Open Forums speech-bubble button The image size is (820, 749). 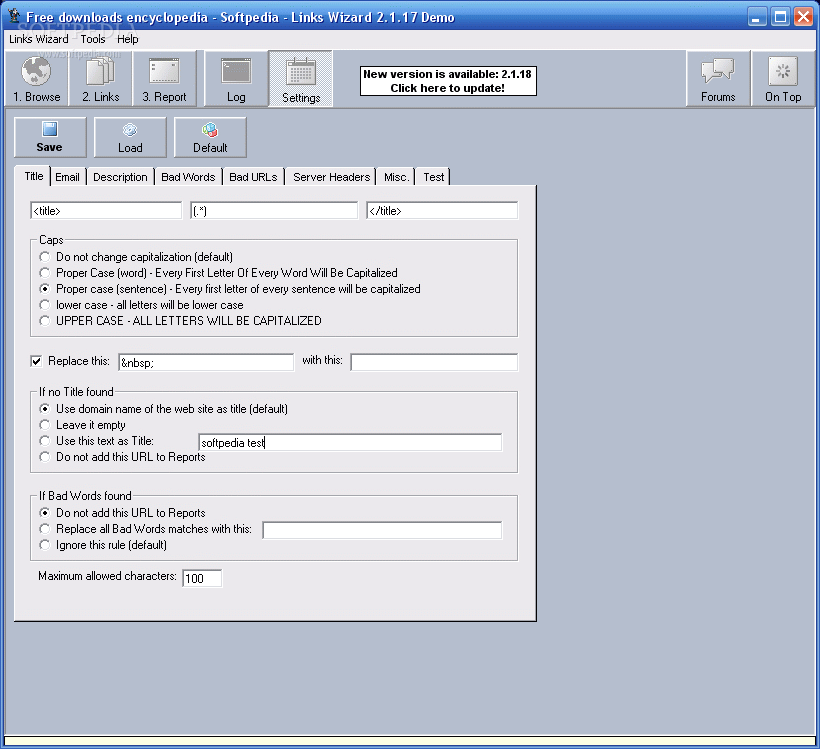coord(718,79)
